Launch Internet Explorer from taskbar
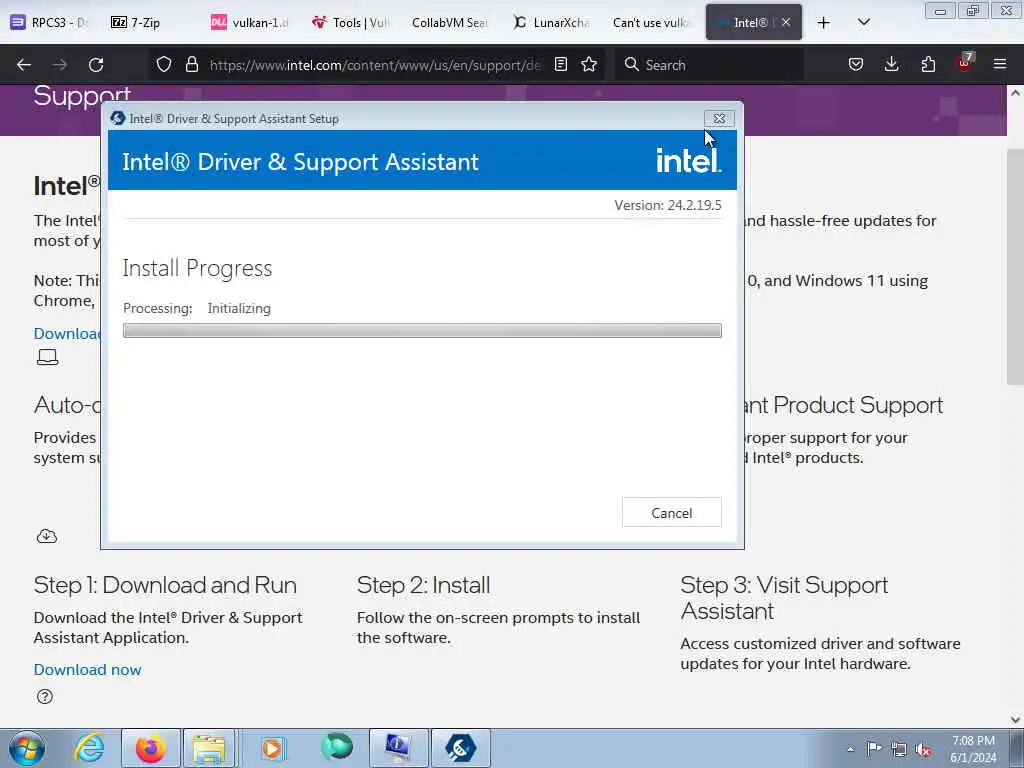The image size is (1024, 768). (89, 748)
